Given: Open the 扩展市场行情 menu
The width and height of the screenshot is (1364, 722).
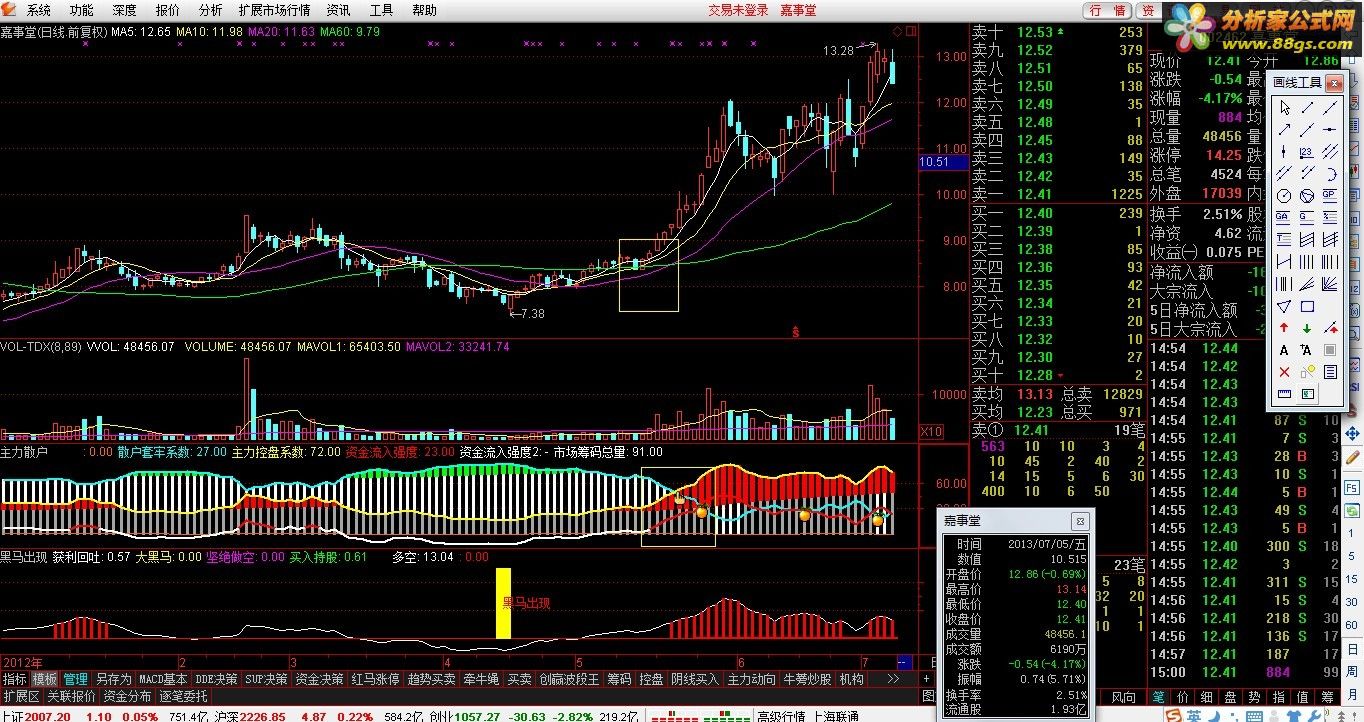Looking at the screenshot, I should pyautogui.click(x=274, y=10).
